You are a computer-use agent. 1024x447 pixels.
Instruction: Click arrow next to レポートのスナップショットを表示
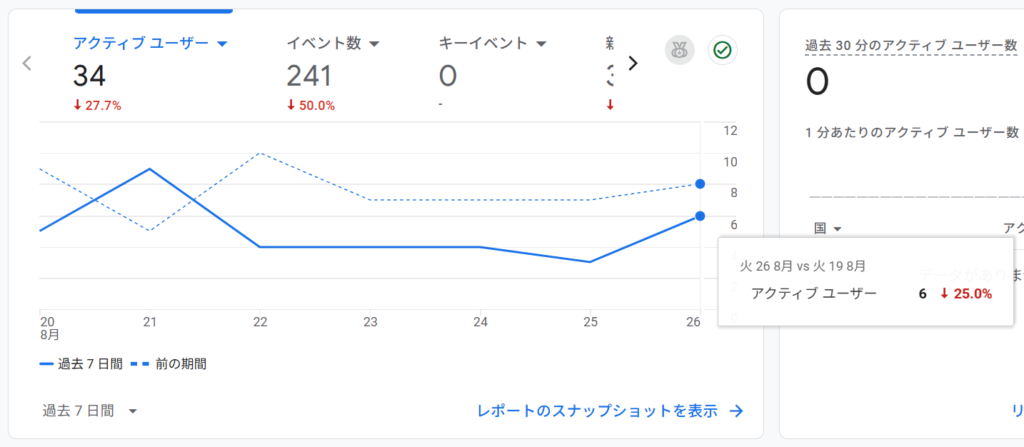pyautogui.click(x=736, y=411)
